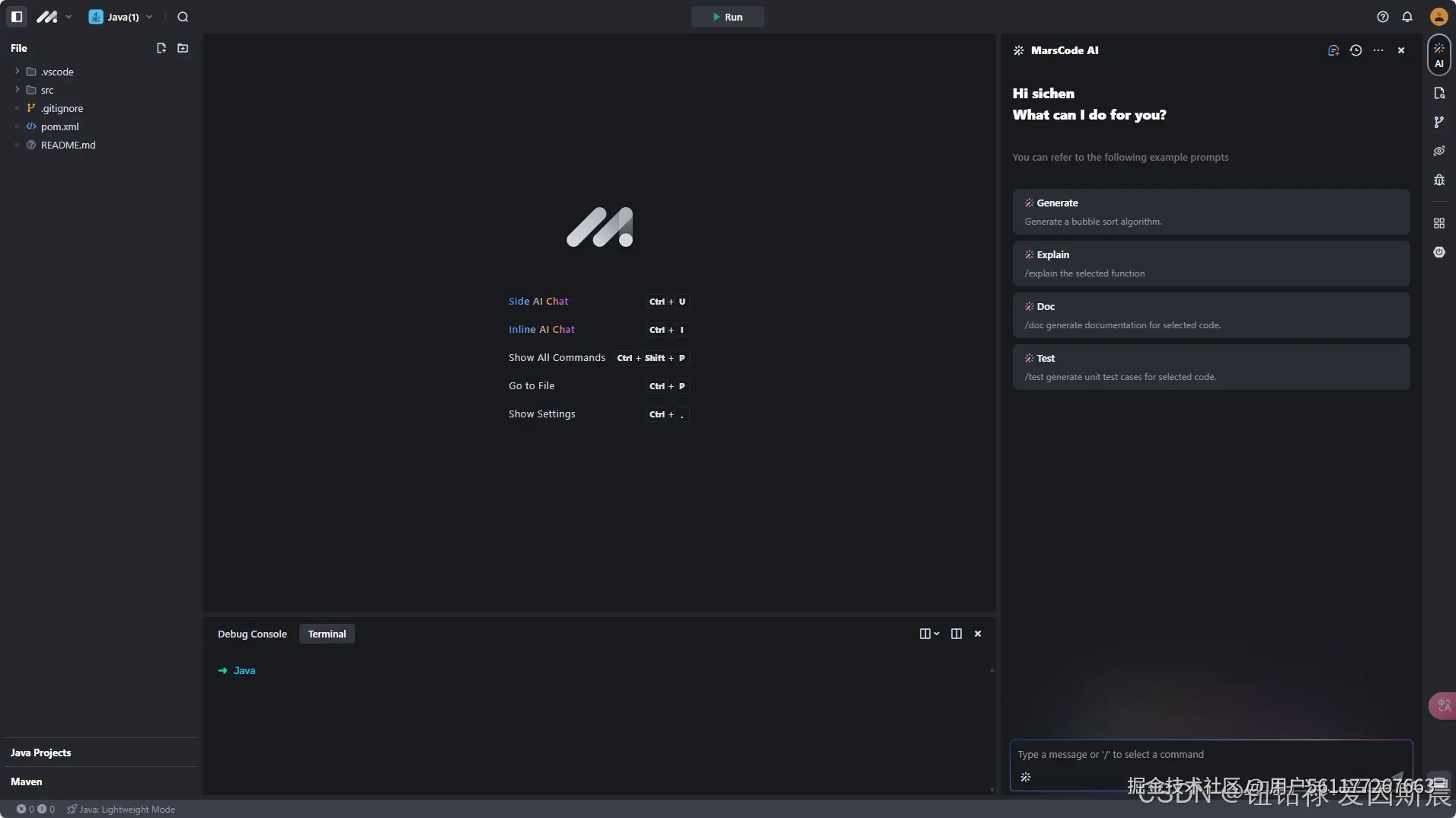
Task: Click the File panel header label
Action: [x=19, y=48]
